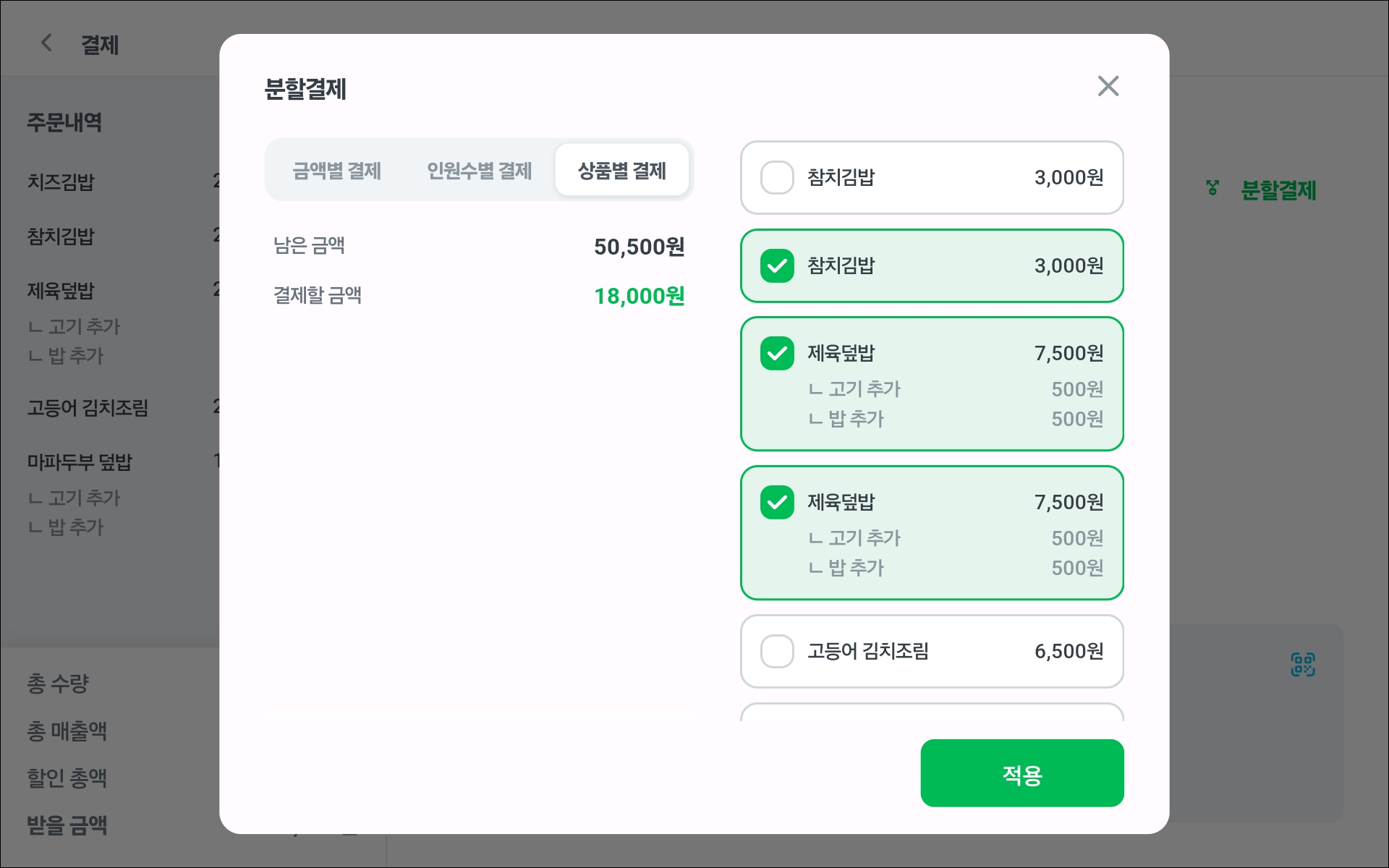Image resolution: width=1389 pixels, height=868 pixels.
Task: Click the QR code scan icon
Action: [x=1302, y=664]
